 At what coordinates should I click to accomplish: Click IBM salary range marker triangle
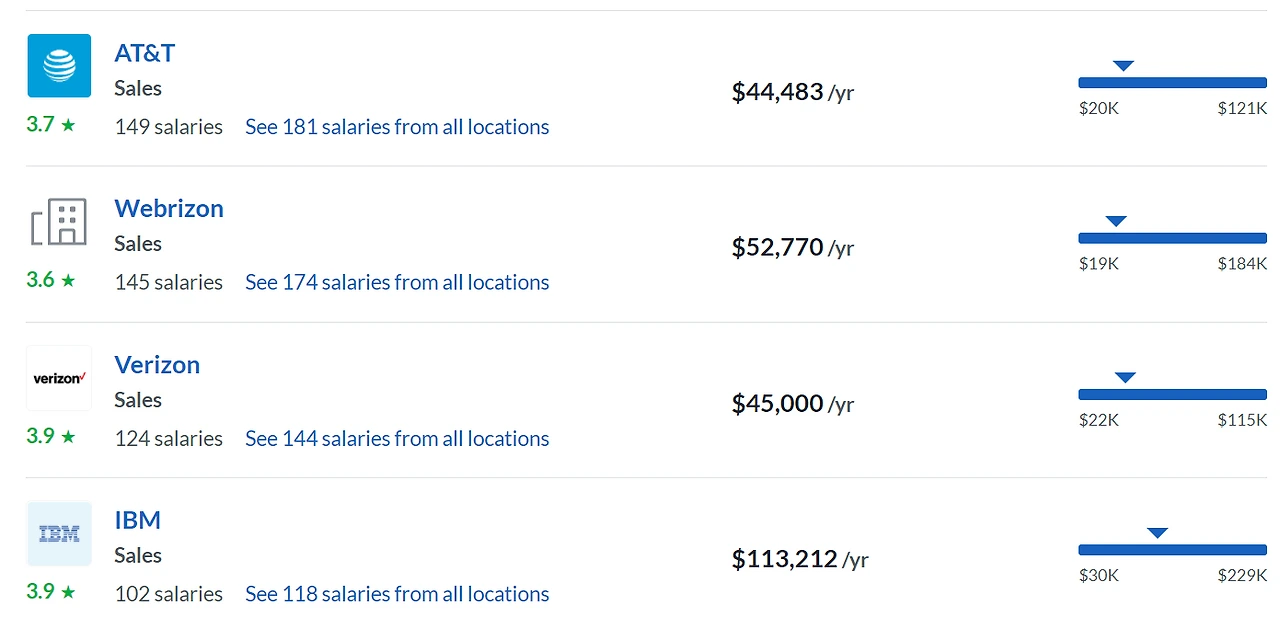(x=1157, y=533)
